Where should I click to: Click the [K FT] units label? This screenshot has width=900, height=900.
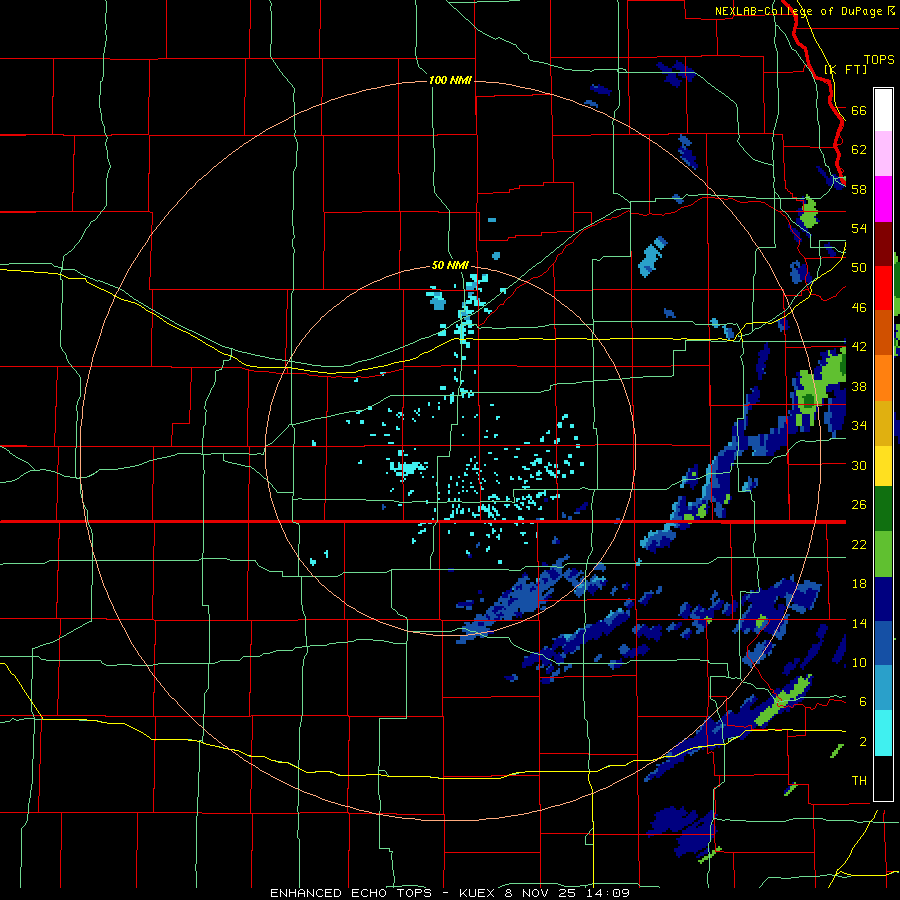pos(845,69)
